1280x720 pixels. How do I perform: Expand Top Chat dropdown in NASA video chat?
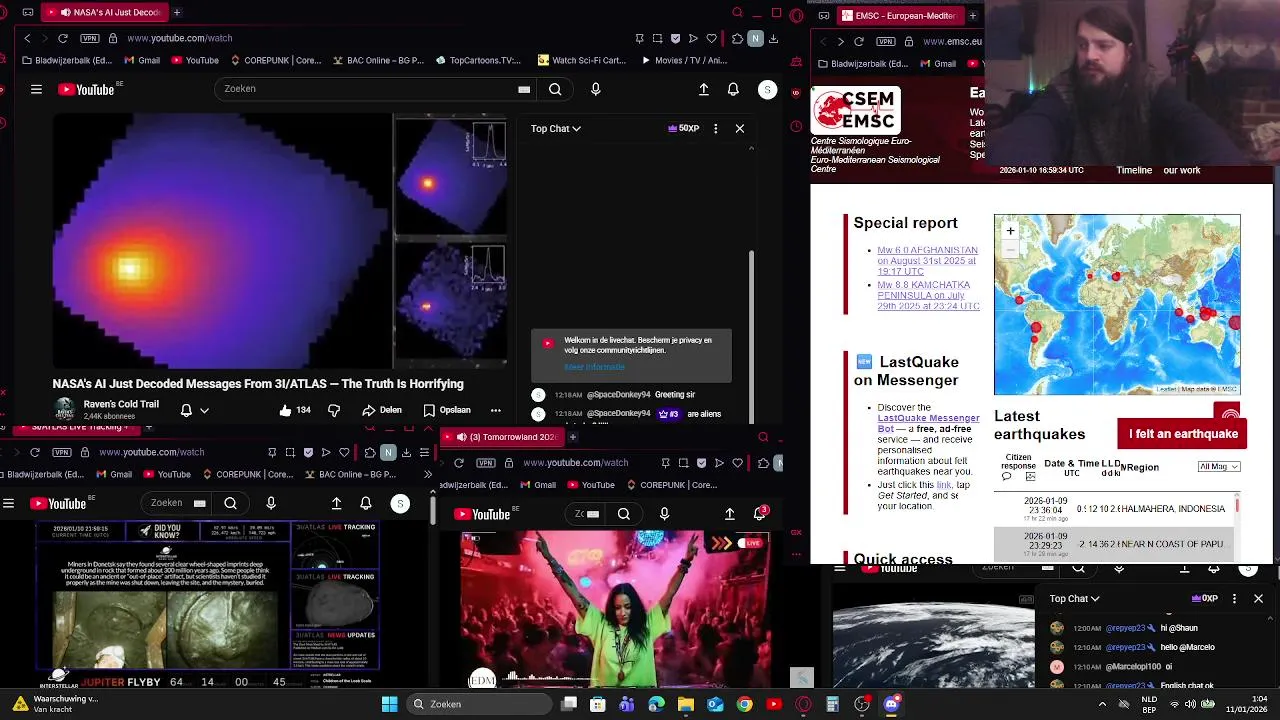[555, 128]
